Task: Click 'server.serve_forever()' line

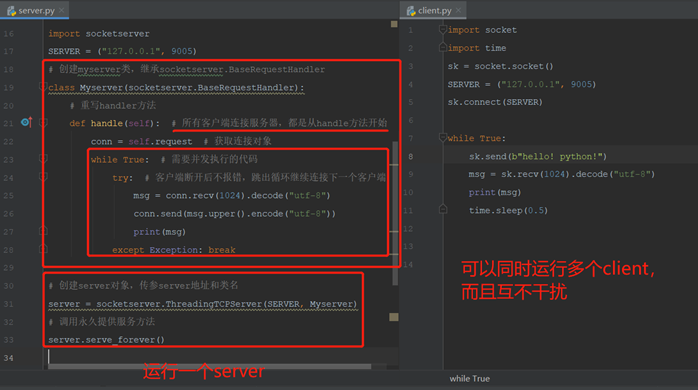Action: click(106, 340)
